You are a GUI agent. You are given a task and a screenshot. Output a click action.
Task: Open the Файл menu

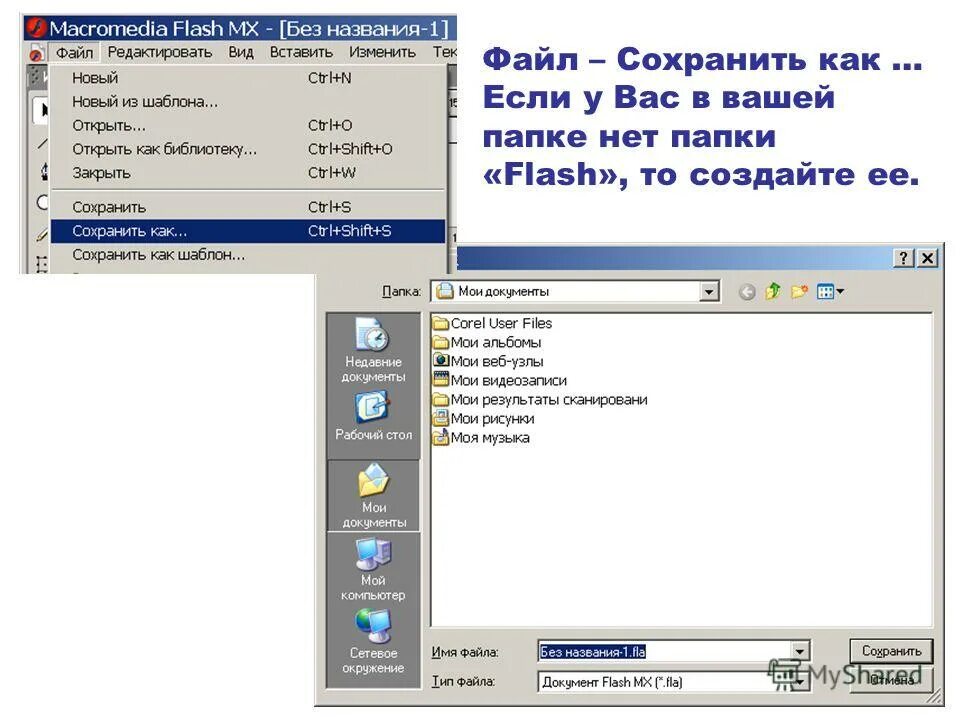tap(74, 53)
